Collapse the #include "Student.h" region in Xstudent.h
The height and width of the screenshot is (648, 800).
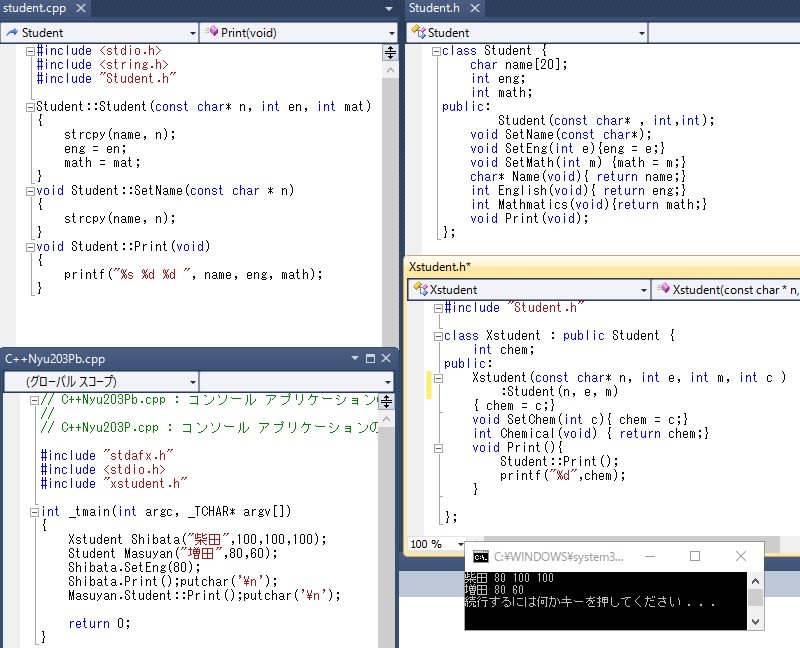438,308
